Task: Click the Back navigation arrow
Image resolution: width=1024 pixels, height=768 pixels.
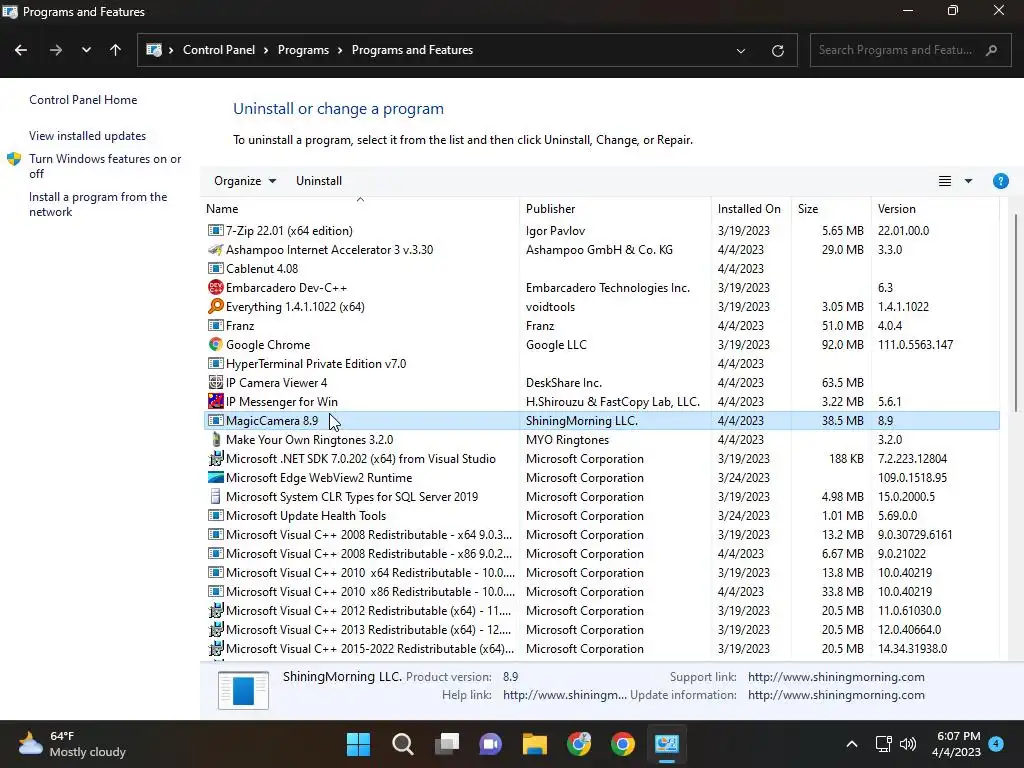Action: point(21,50)
